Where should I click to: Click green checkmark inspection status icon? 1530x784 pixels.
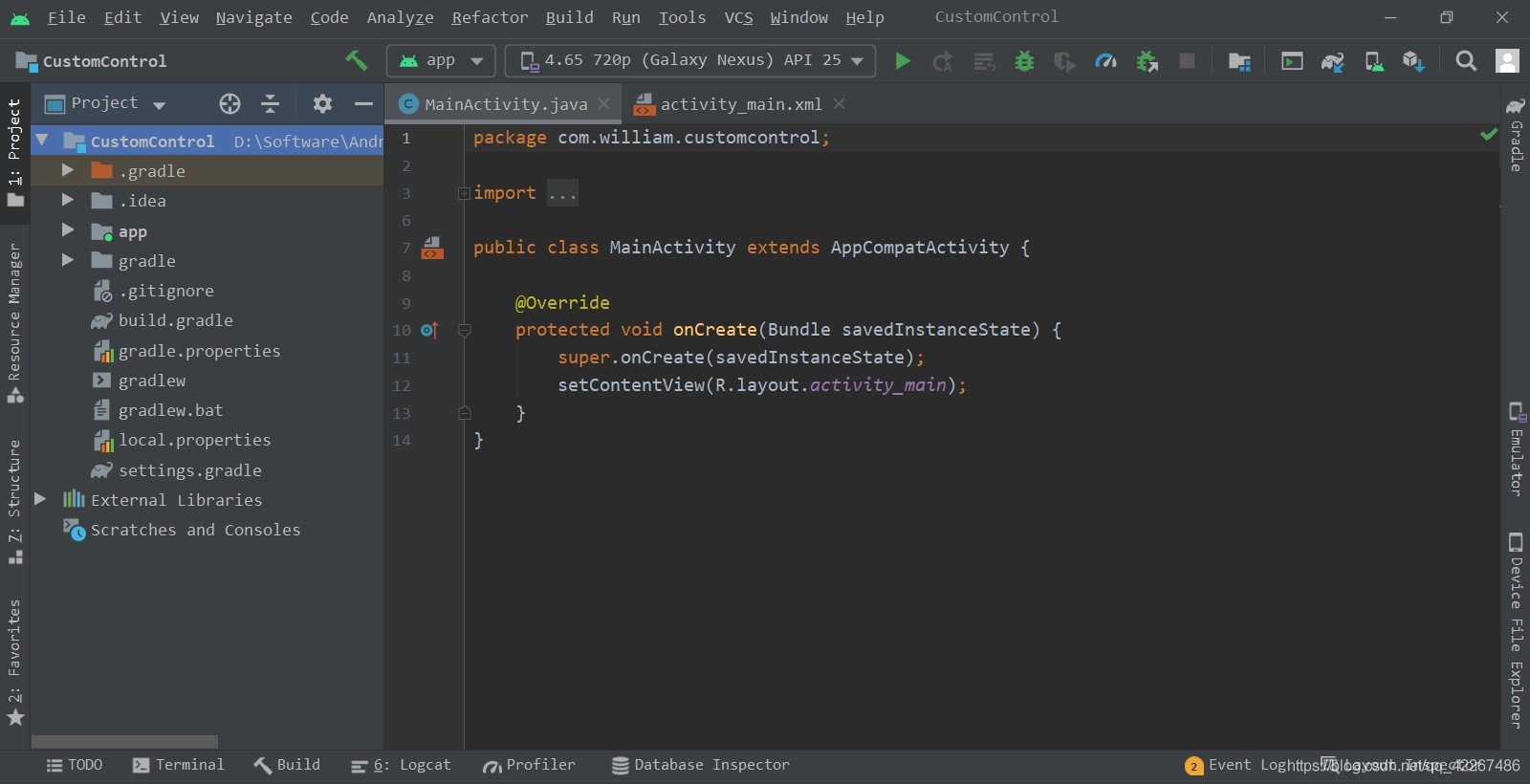click(x=1488, y=135)
